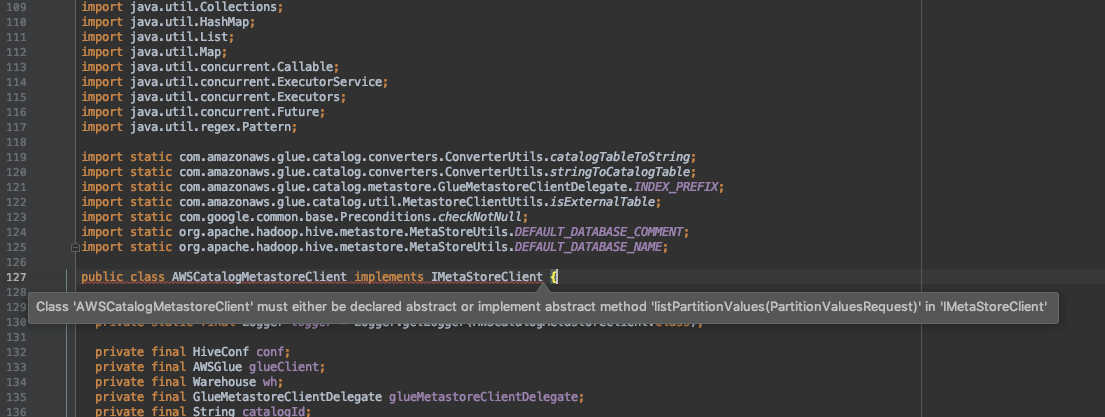This screenshot has width=1105, height=417.
Task: Click 'Preconditions' on line 123
Action: point(385,217)
